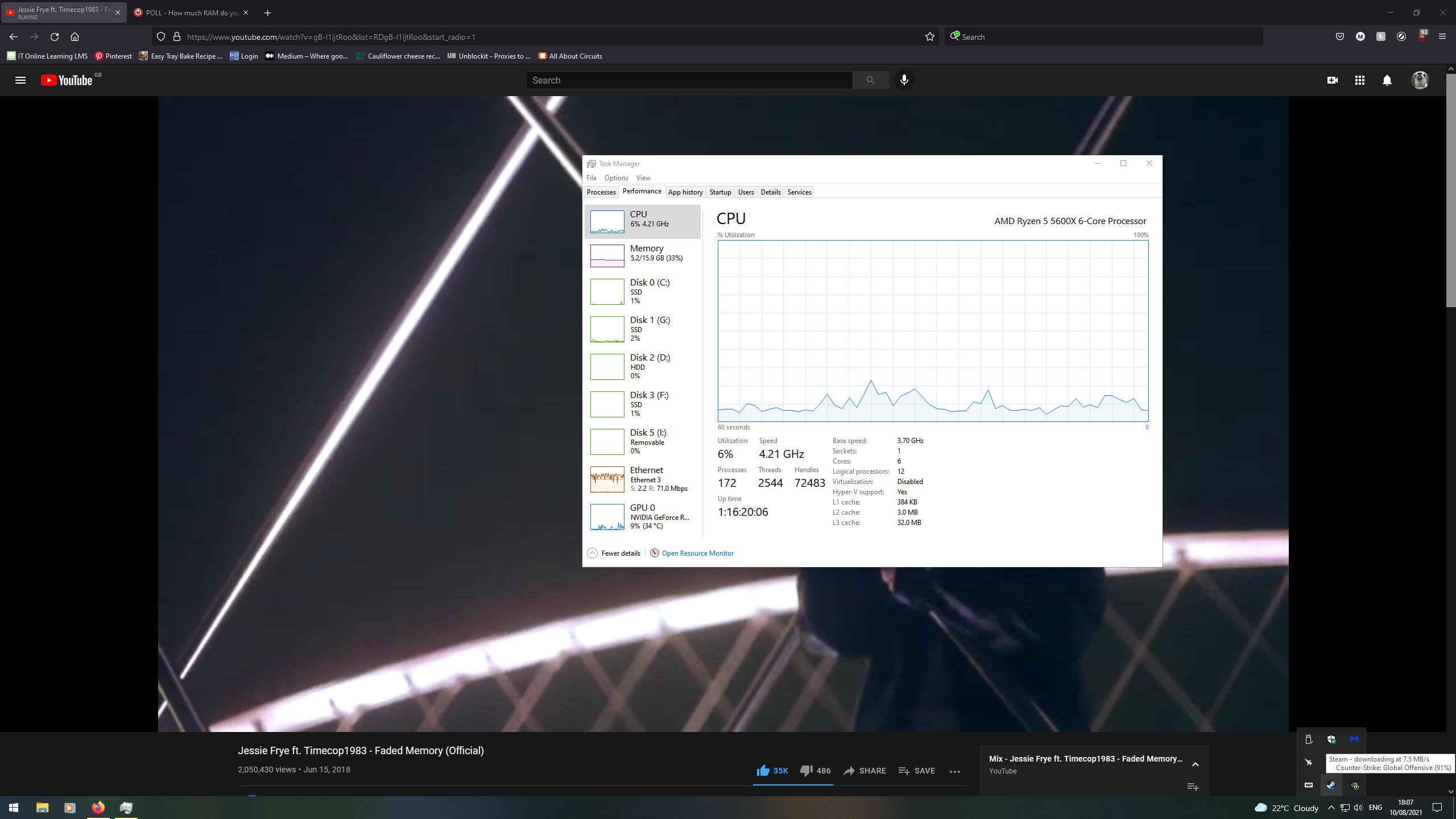Open the View menu in Task Manager
The height and width of the screenshot is (819, 1456).
tap(643, 178)
